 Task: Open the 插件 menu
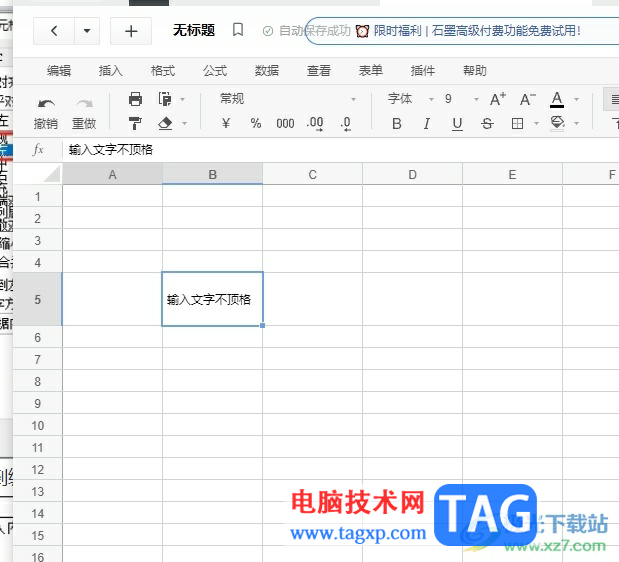423,71
